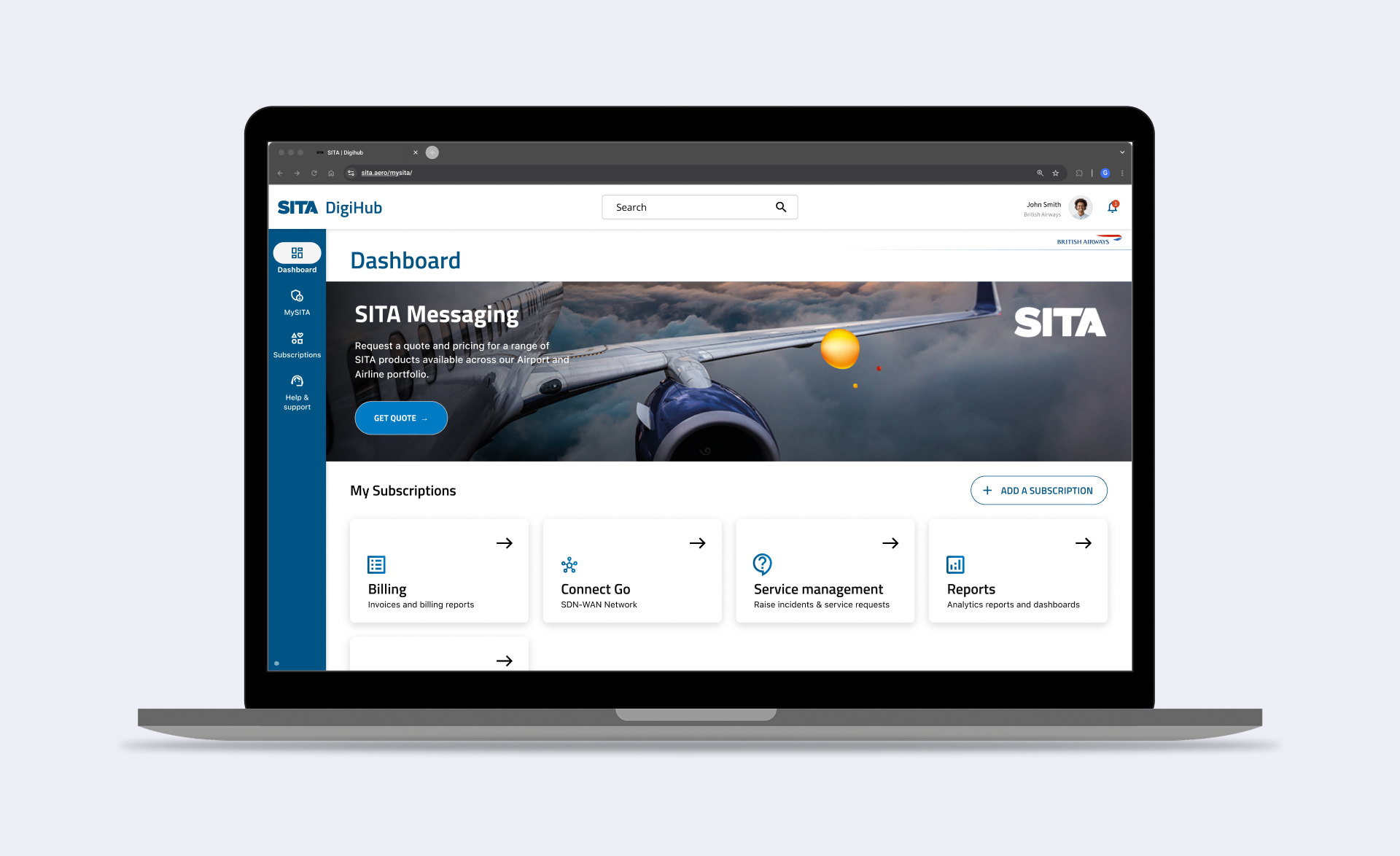The width and height of the screenshot is (1400, 856).
Task: Open Subscriptions in the sidebar
Action: pos(297,345)
